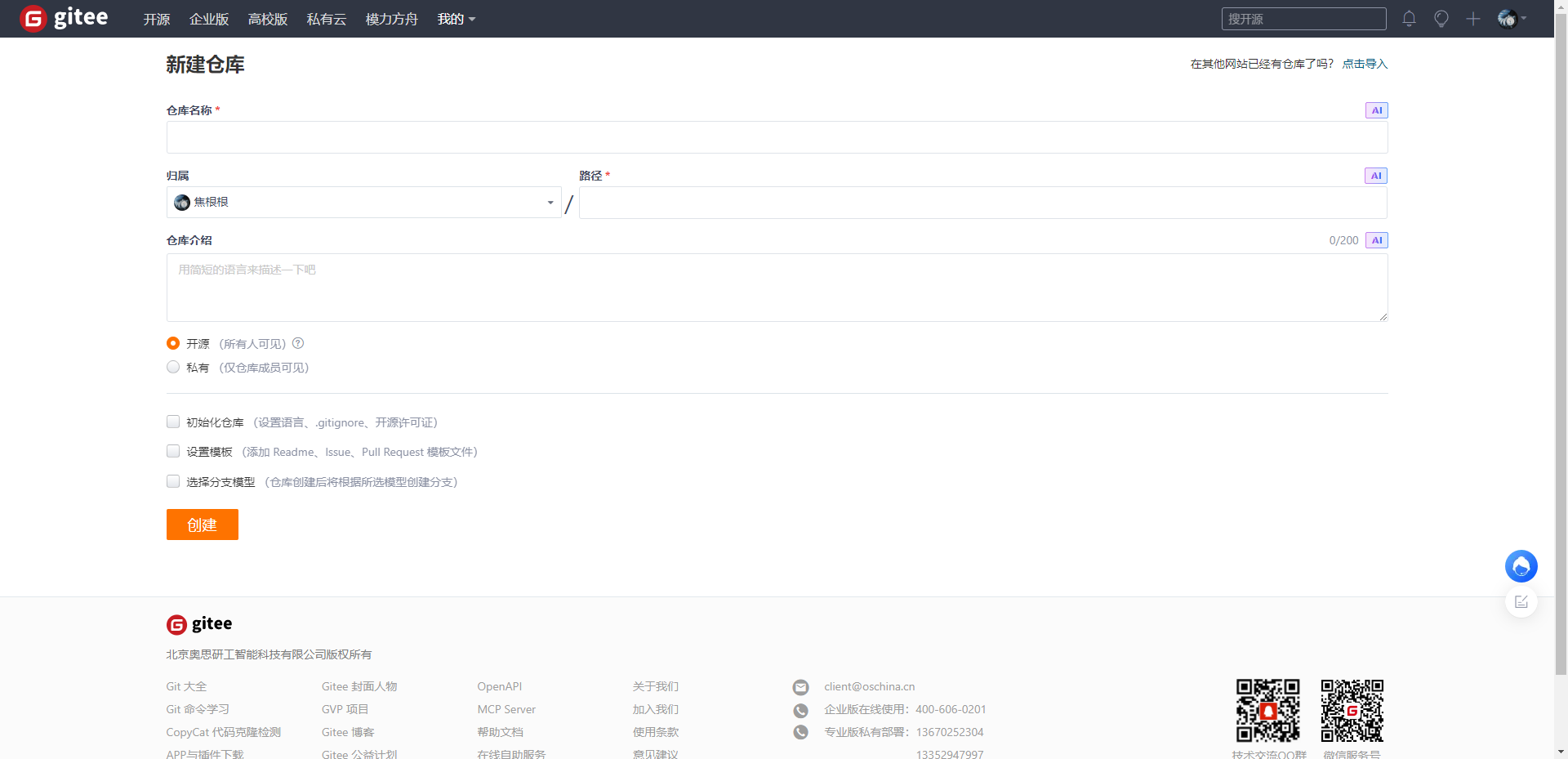Select the 开源 radio option

(173, 343)
